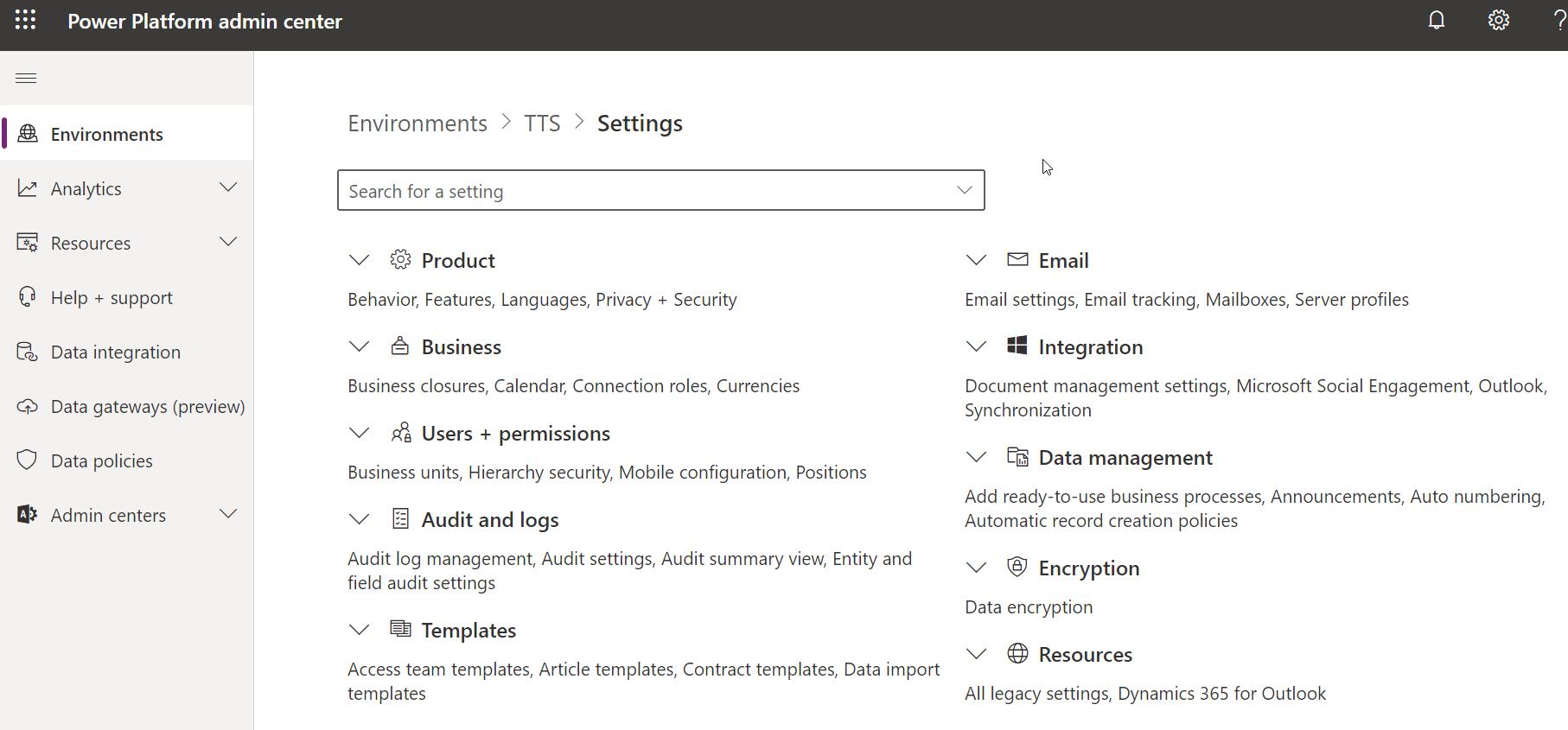Viewport: 1568px width, 730px height.
Task: Collapse the navigation hamburger menu
Action: [x=26, y=79]
